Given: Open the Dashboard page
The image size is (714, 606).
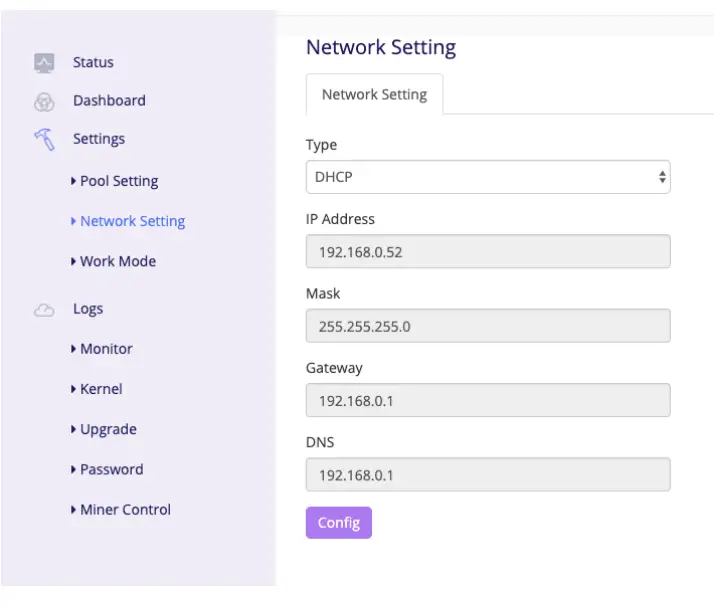Looking at the screenshot, I should click(109, 101).
